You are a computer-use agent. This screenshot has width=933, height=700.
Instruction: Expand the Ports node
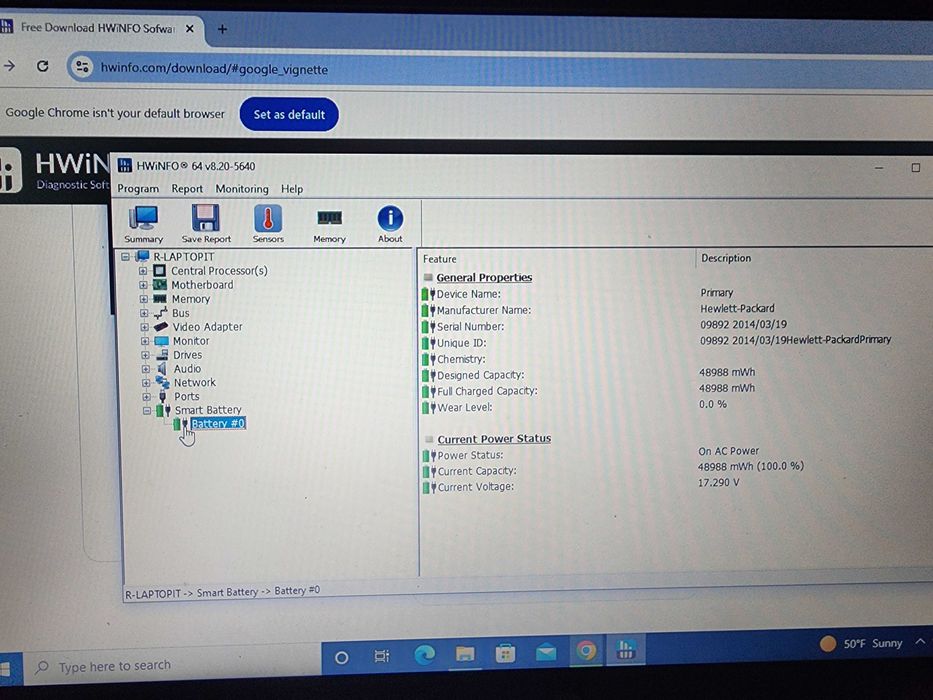(146, 396)
